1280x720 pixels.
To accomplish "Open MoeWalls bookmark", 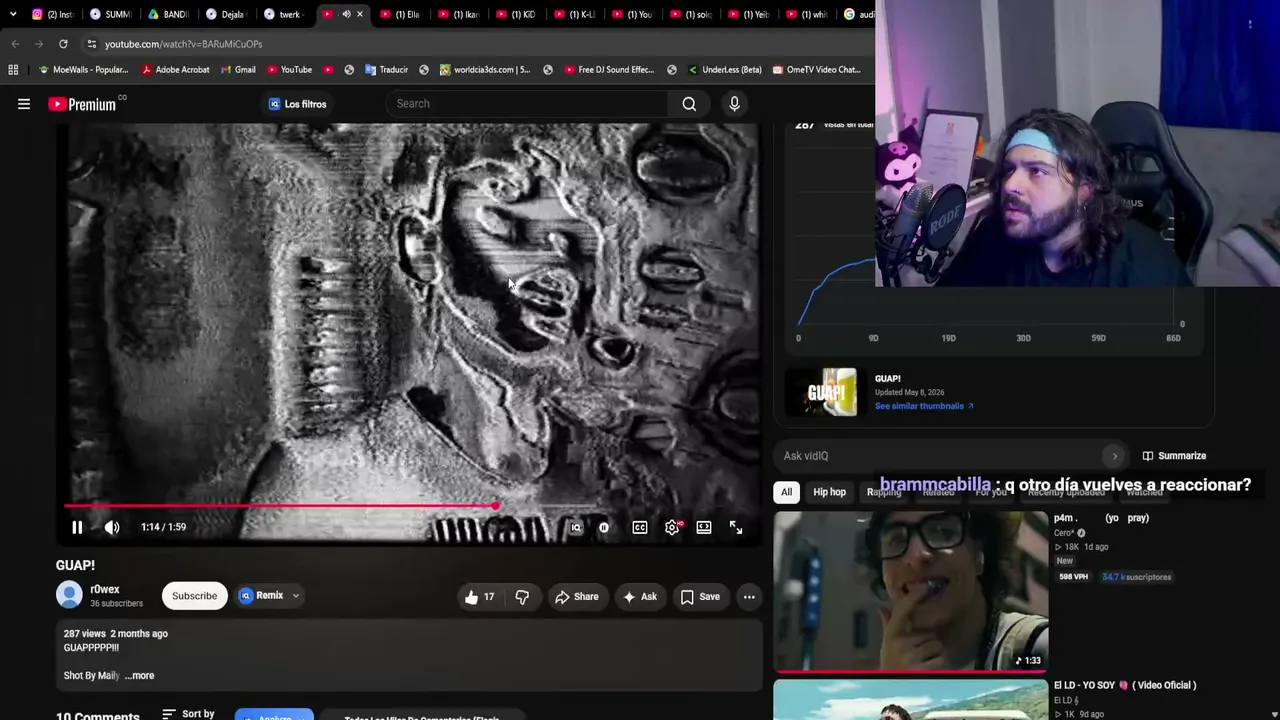I will pyautogui.click(x=83, y=70).
